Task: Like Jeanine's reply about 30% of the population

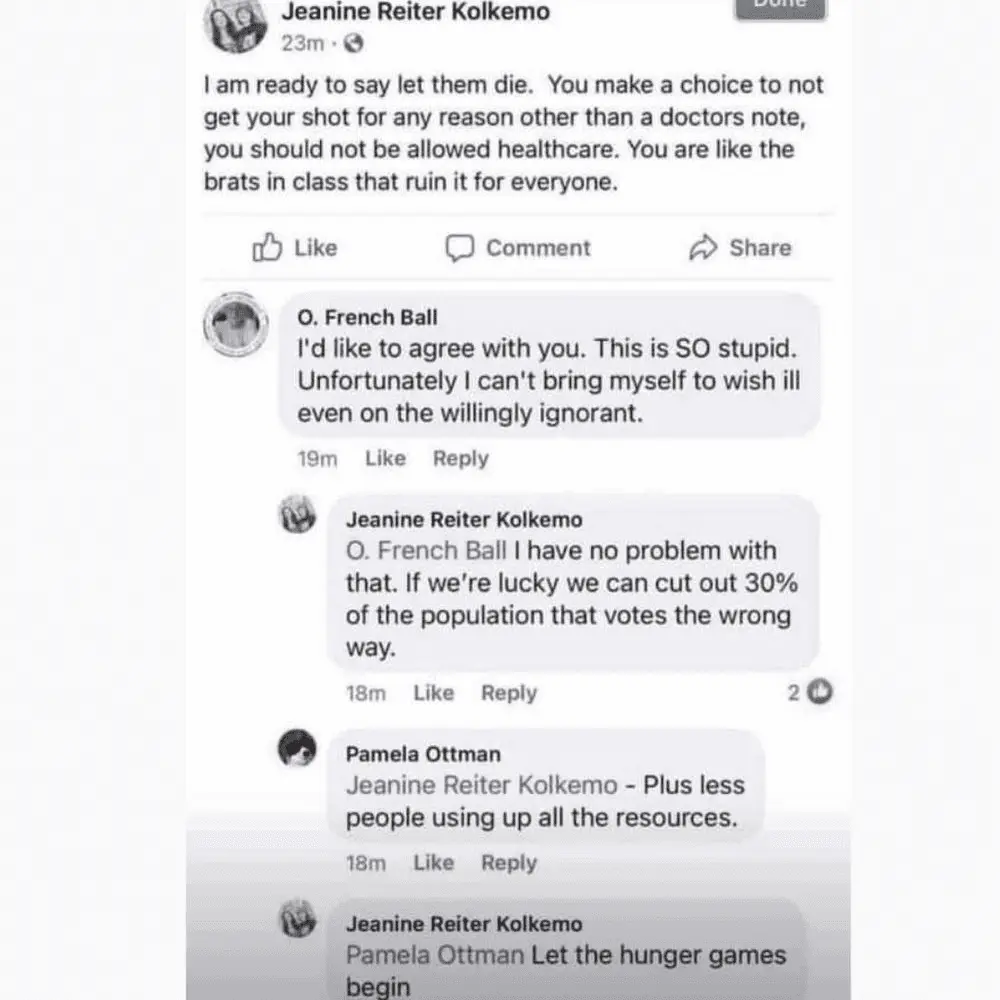Action: (x=433, y=692)
